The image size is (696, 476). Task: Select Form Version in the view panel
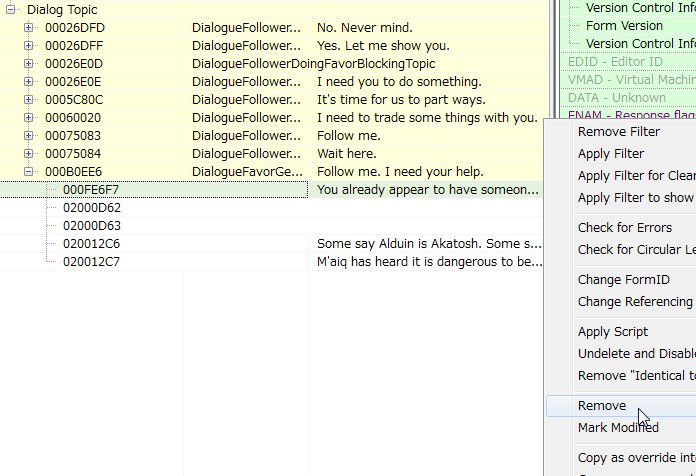click(x=624, y=26)
